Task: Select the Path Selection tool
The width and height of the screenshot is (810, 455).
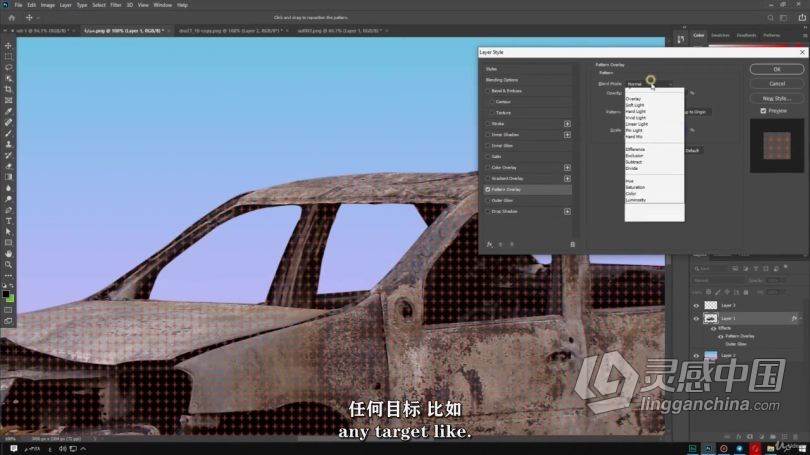Action: click(8, 232)
